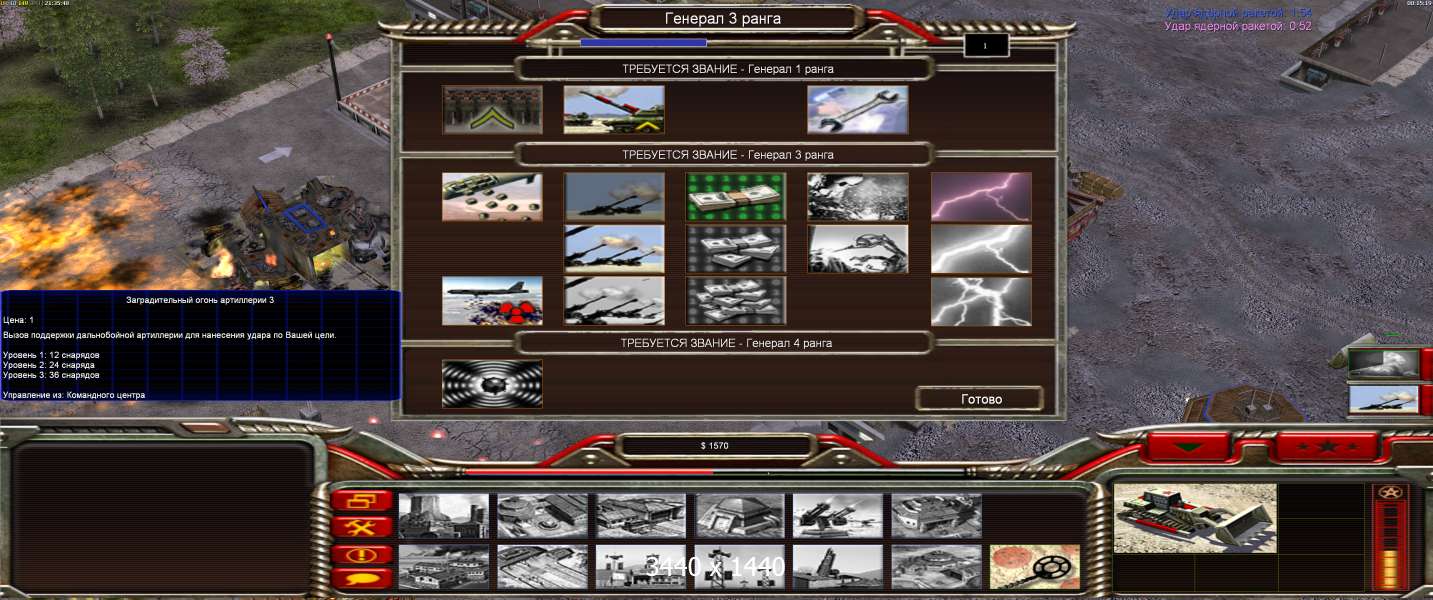The width and height of the screenshot is (1433, 600).
Task: Pick the middle greyed lightning power icon
Action: [x=981, y=249]
